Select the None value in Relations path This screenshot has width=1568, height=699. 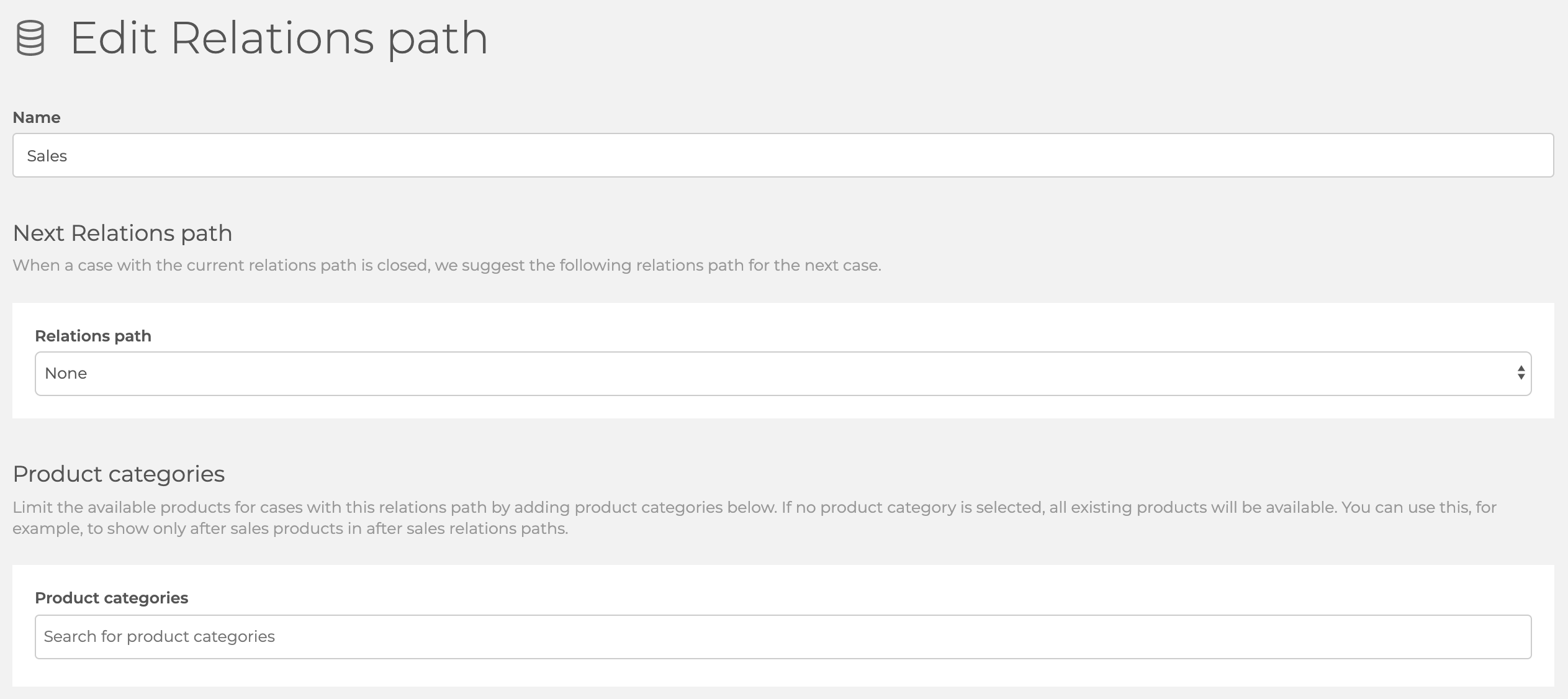point(66,374)
